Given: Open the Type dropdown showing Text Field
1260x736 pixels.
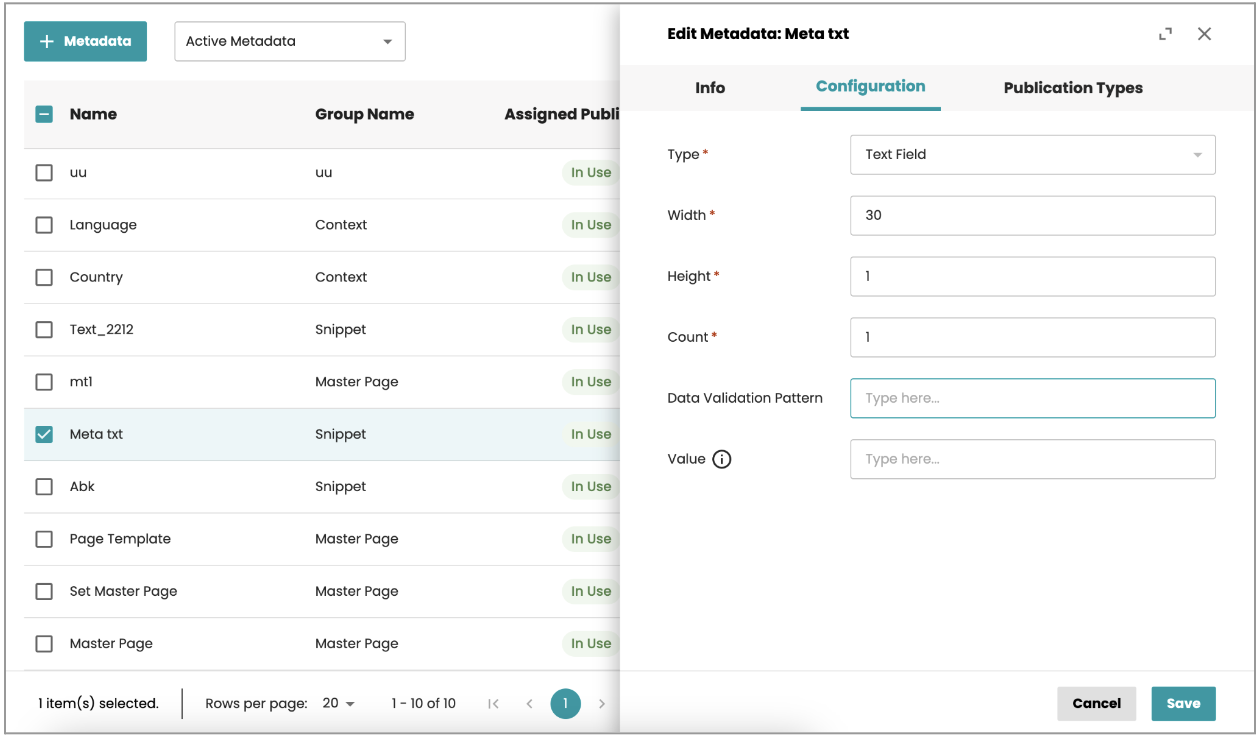Looking at the screenshot, I should [x=1032, y=155].
